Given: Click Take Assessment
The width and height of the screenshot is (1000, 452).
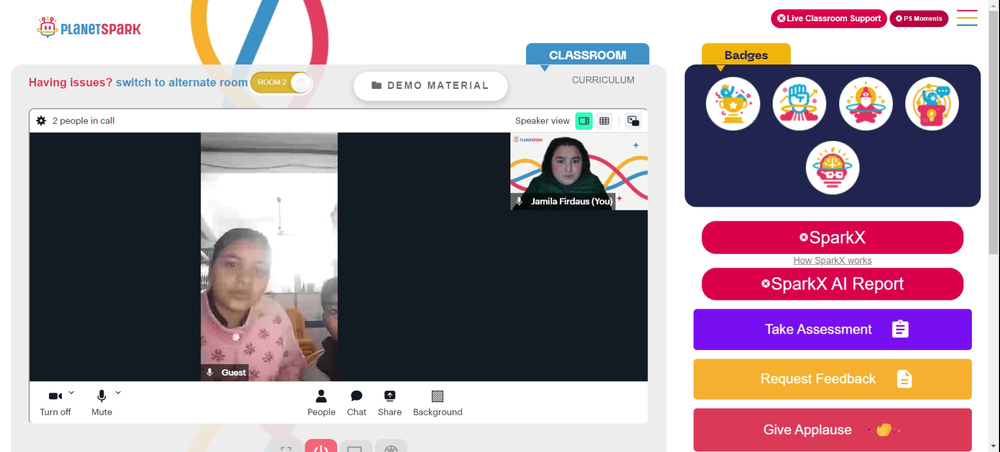Looking at the screenshot, I should click(832, 330).
